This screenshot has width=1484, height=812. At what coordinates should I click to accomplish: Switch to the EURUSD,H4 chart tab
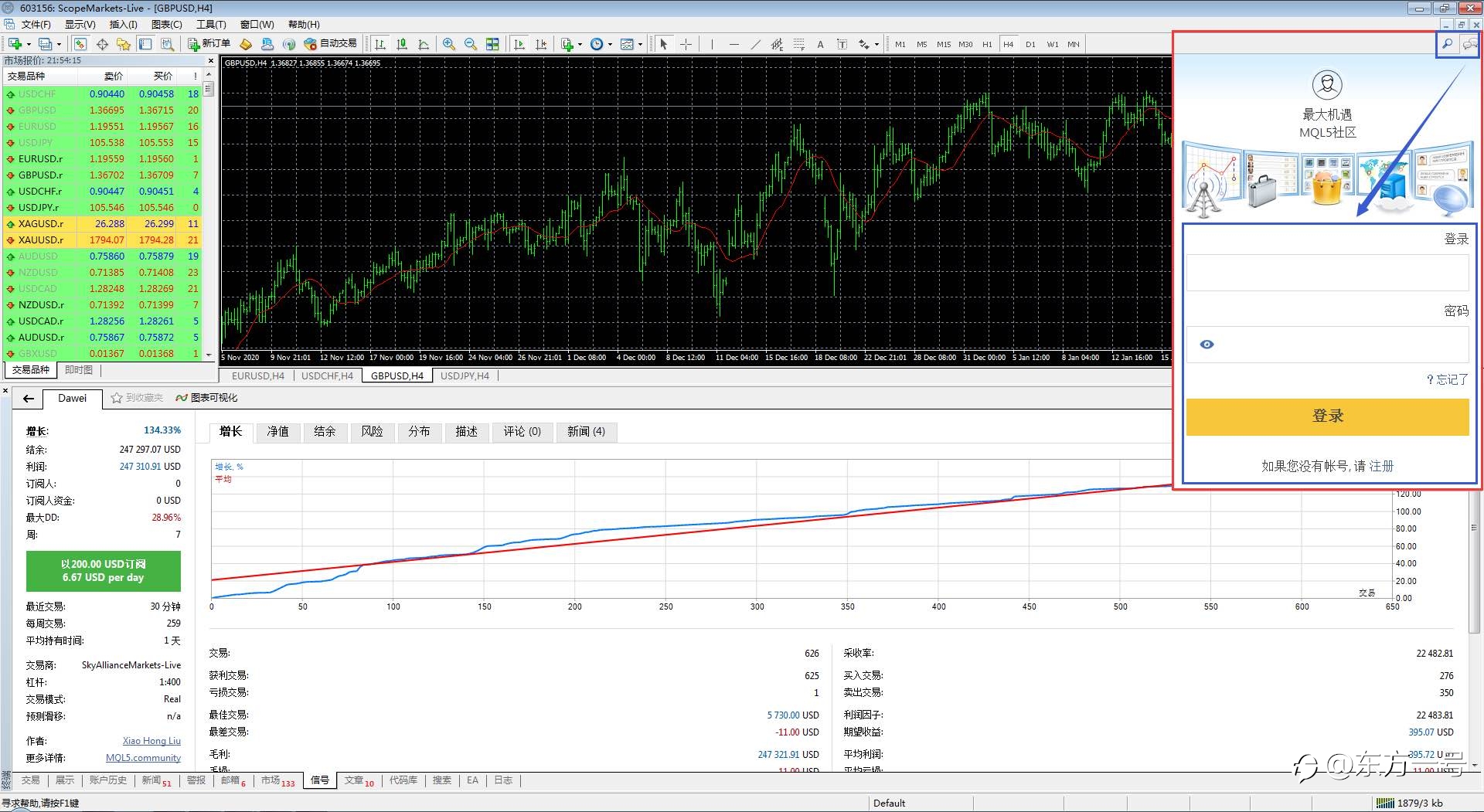click(x=258, y=376)
